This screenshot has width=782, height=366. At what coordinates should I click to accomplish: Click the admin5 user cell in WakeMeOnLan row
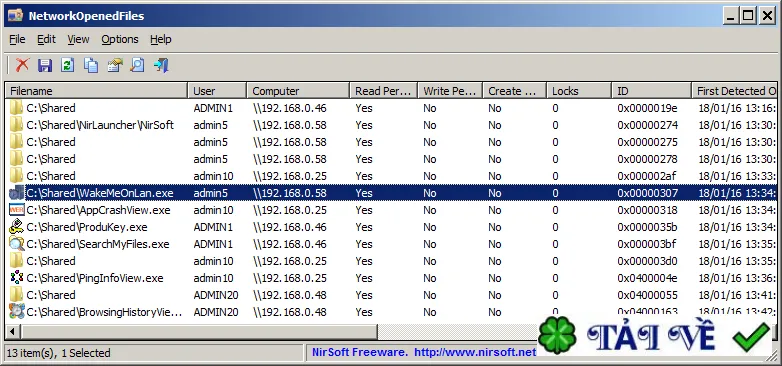click(x=210, y=193)
